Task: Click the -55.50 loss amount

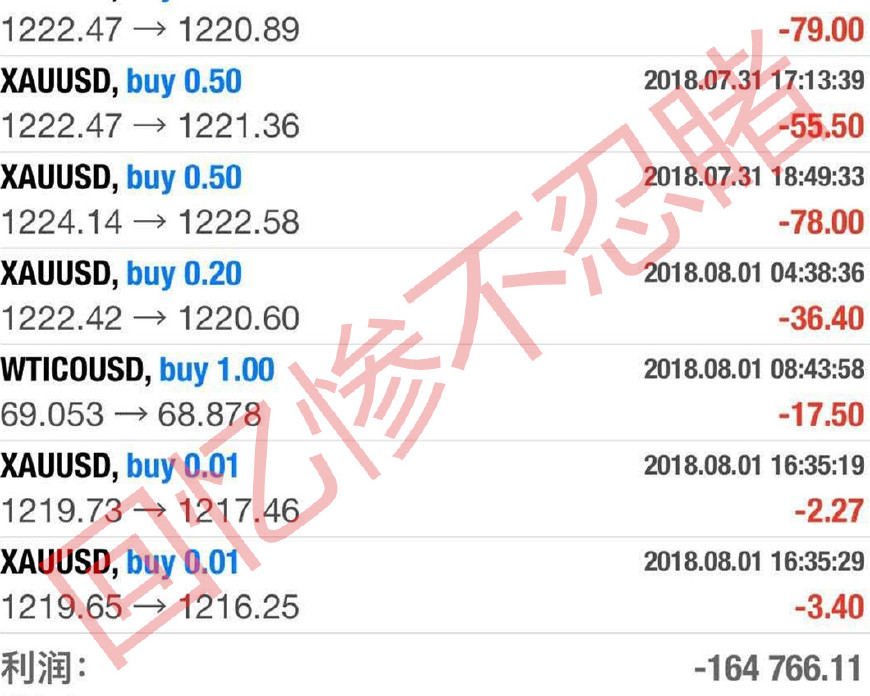Action: tap(821, 126)
